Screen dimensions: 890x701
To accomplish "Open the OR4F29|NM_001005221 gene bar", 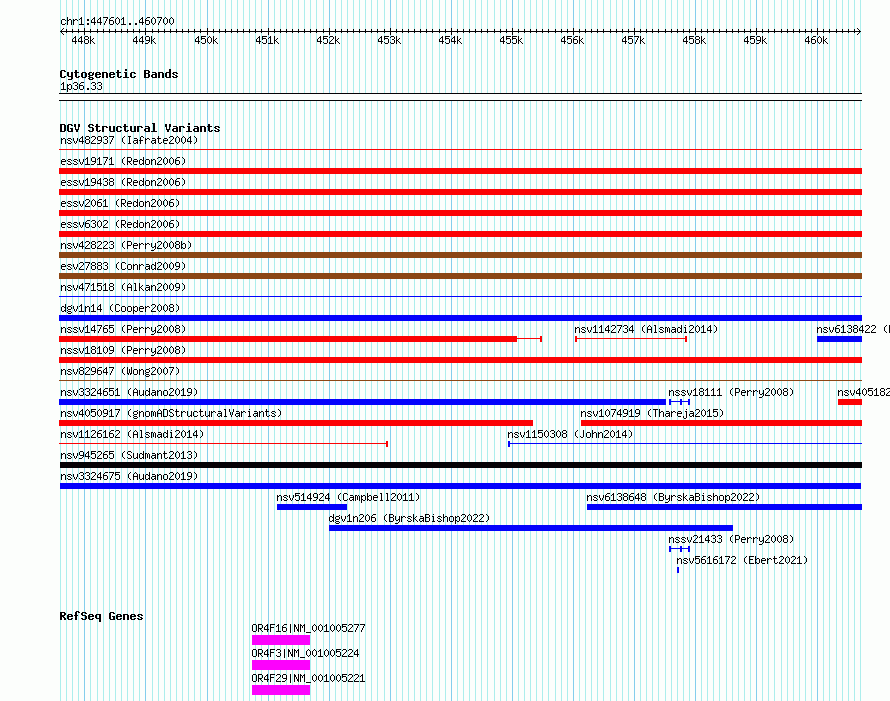I will 281,690.
